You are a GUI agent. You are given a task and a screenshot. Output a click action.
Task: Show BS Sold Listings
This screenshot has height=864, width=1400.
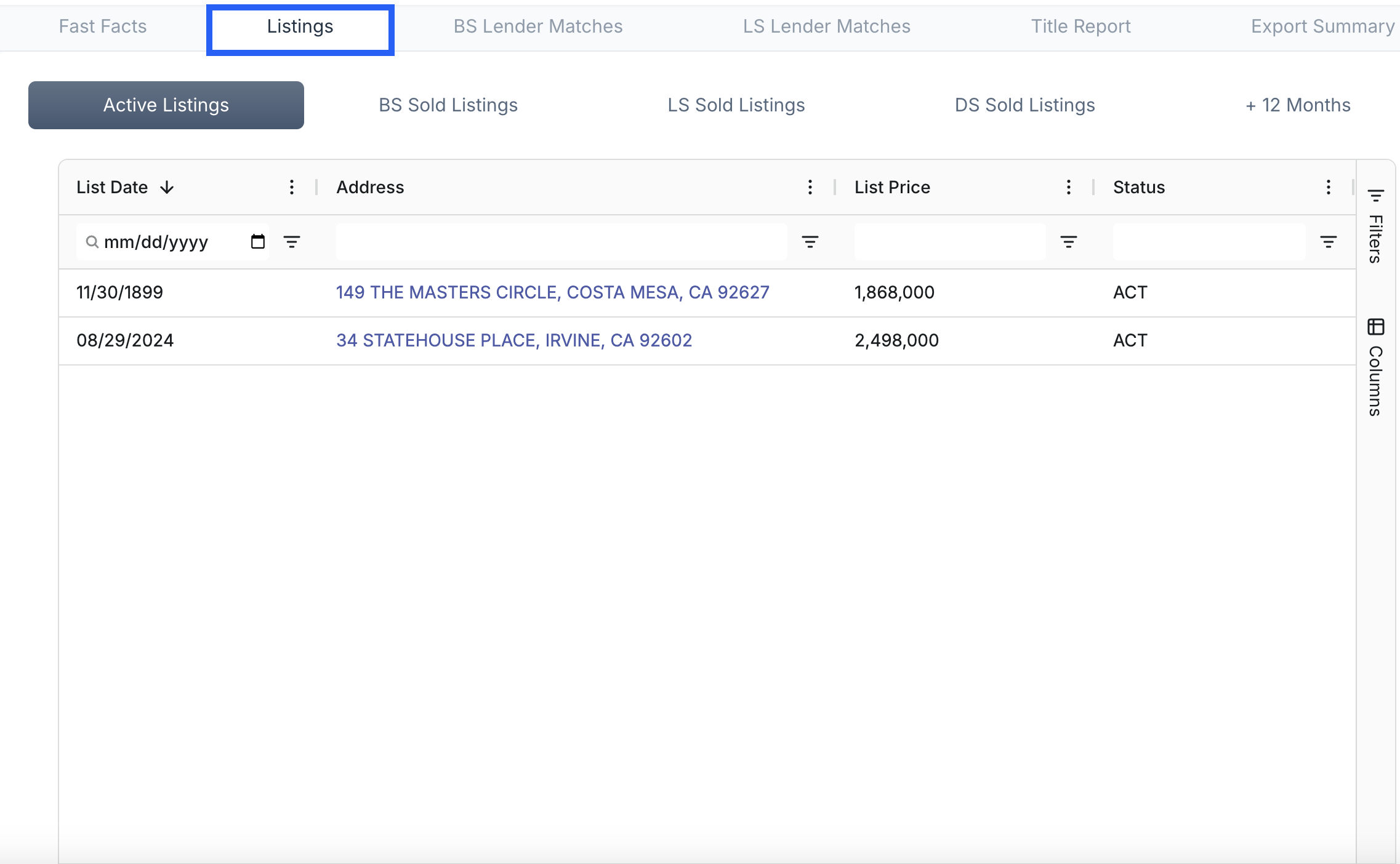(448, 105)
